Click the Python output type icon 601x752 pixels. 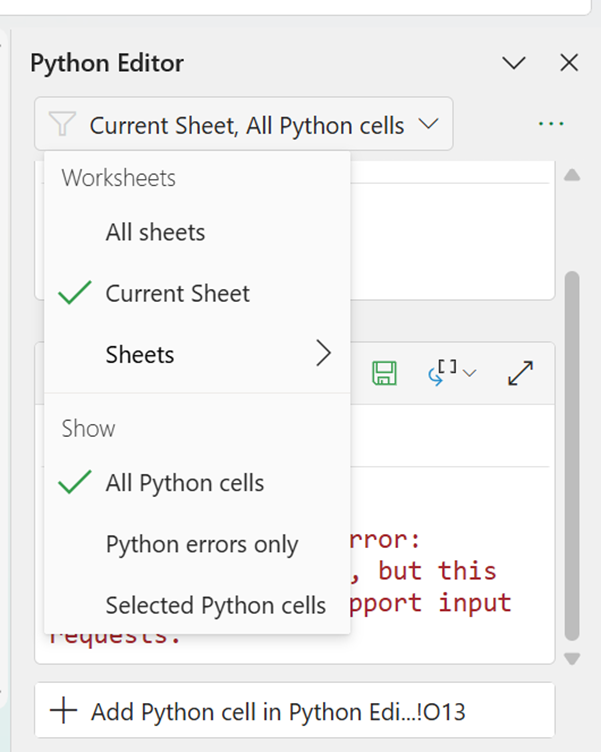pos(444,372)
